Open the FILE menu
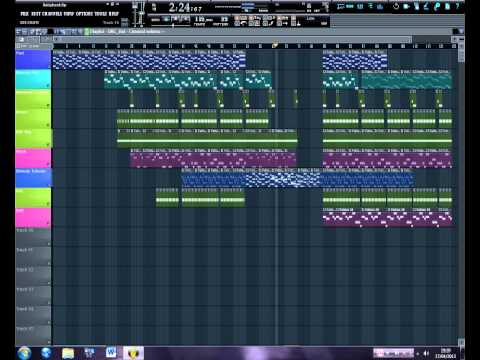480x360 pixels. coord(25,14)
